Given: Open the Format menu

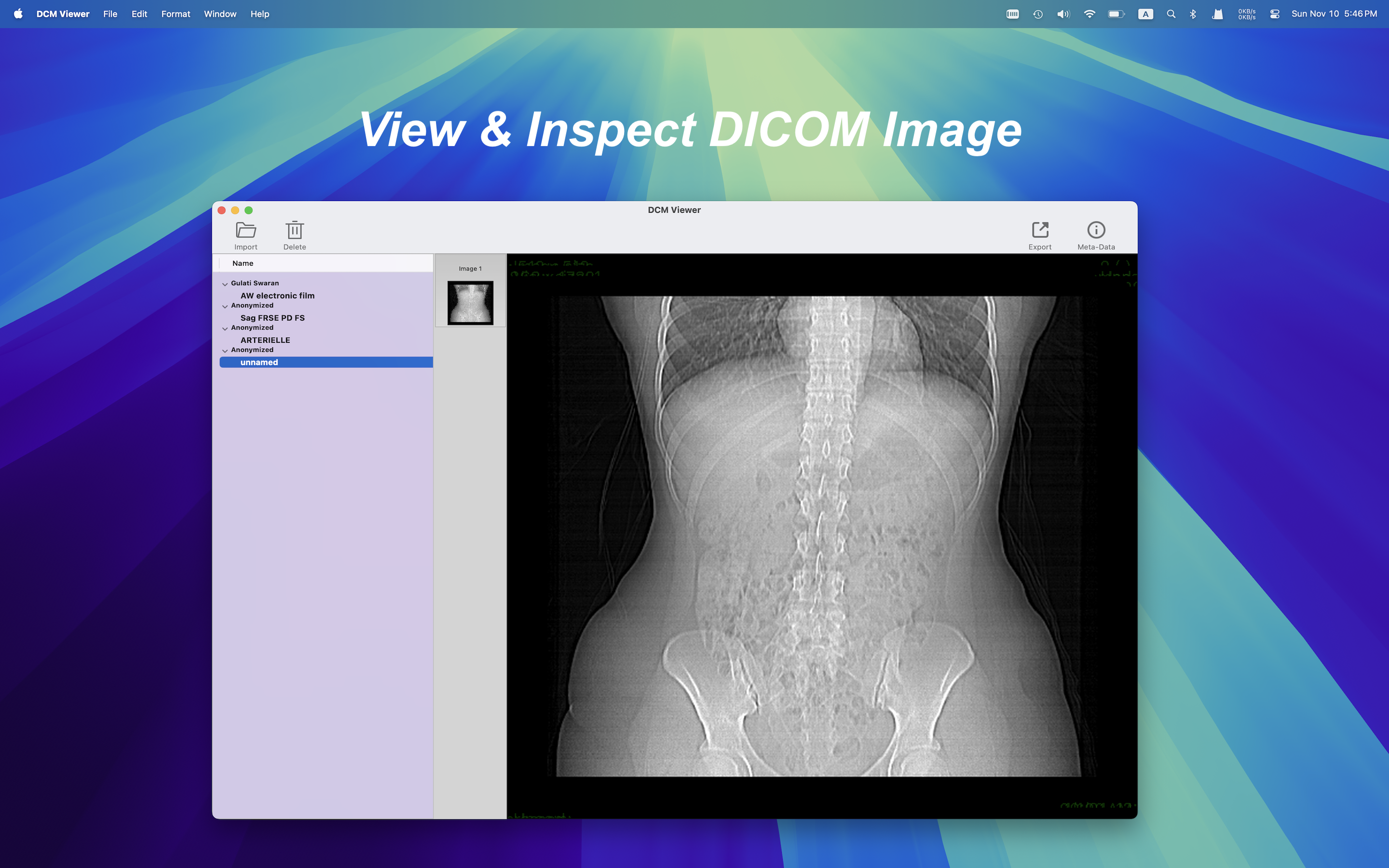Looking at the screenshot, I should (x=176, y=14).
